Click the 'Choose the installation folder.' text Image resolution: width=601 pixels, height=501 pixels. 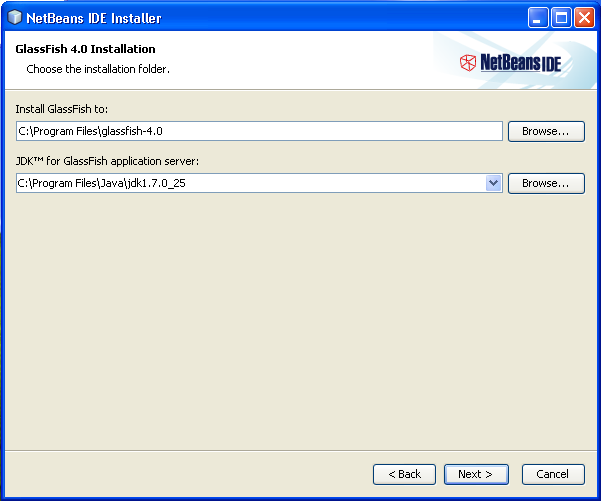(98, 69)
